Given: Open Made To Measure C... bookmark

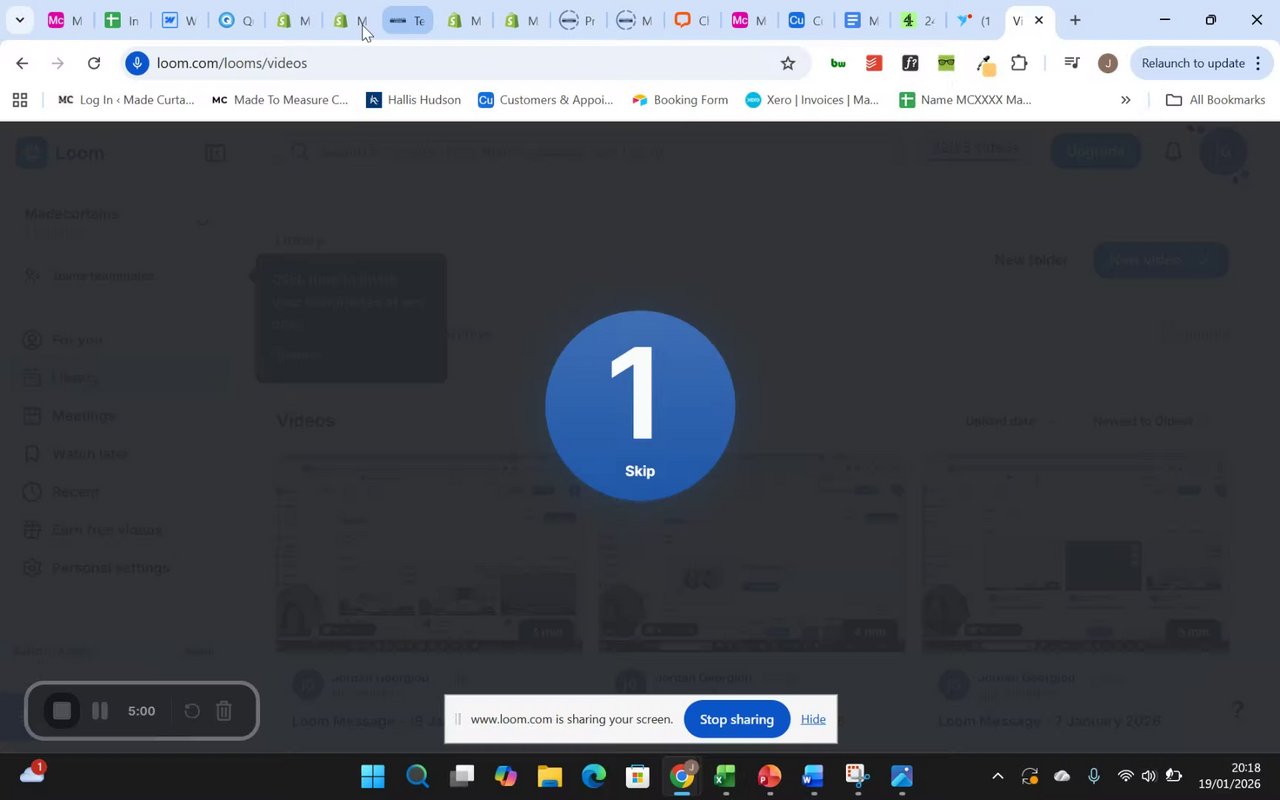Looking at the screenshot, I should pyautogui.click(x=280, y=100).
